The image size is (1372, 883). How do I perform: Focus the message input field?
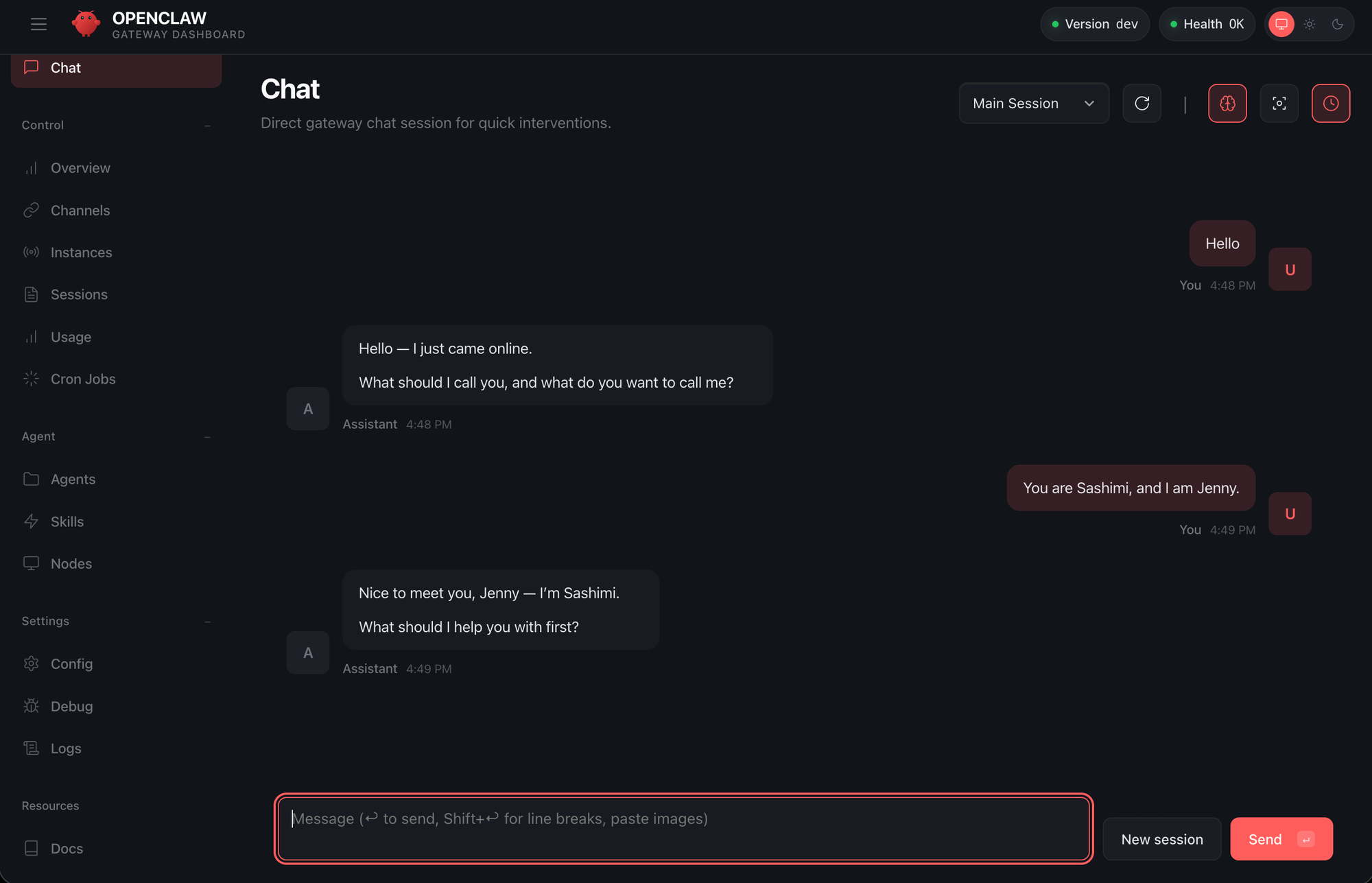[x=683, y=828]
